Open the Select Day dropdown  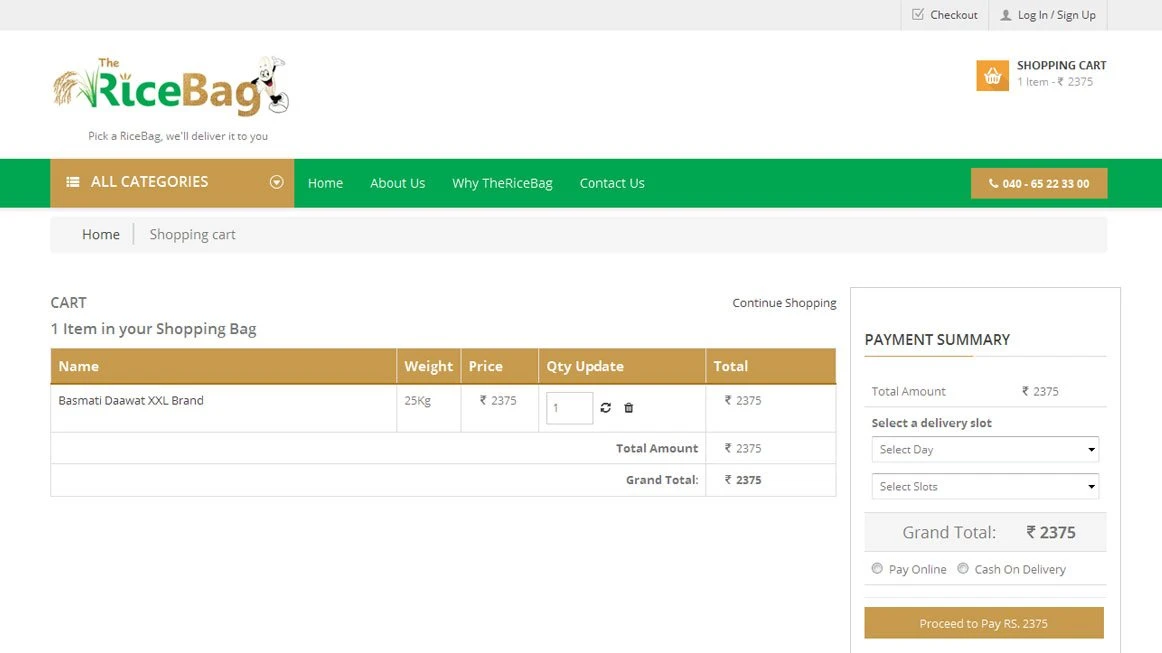[x=985, y=450]
